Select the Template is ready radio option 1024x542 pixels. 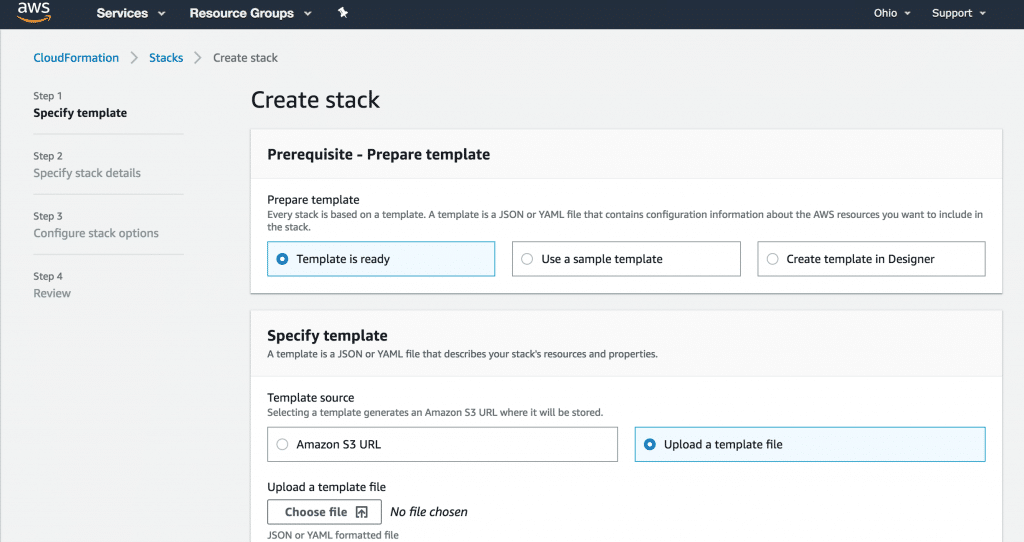381,259
